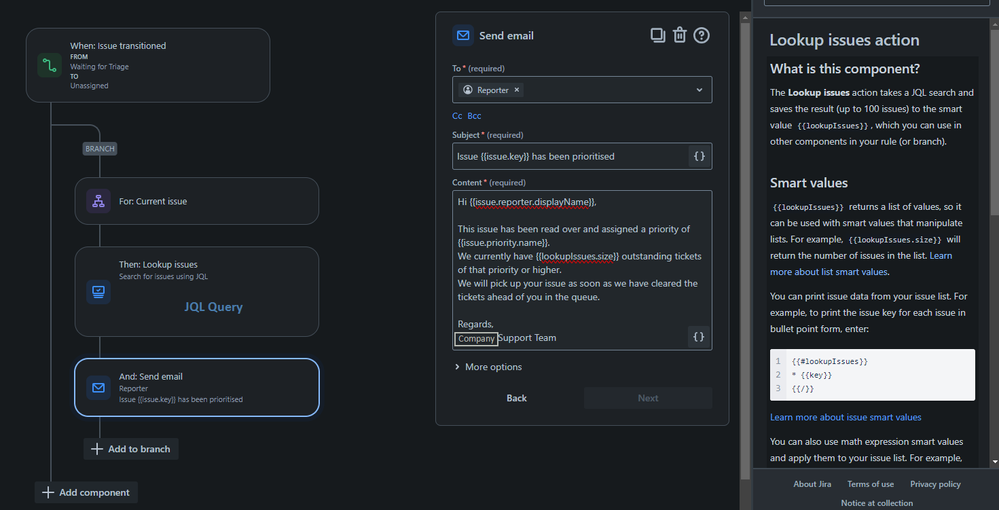Open Notice at collection link
The width and height of the screenshot is (999, 510).
click(x=877, y=503)
